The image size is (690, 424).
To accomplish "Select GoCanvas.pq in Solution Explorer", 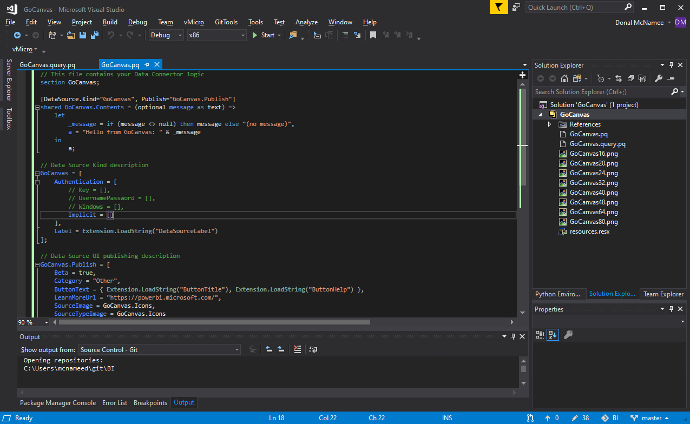I will point(588,134).
